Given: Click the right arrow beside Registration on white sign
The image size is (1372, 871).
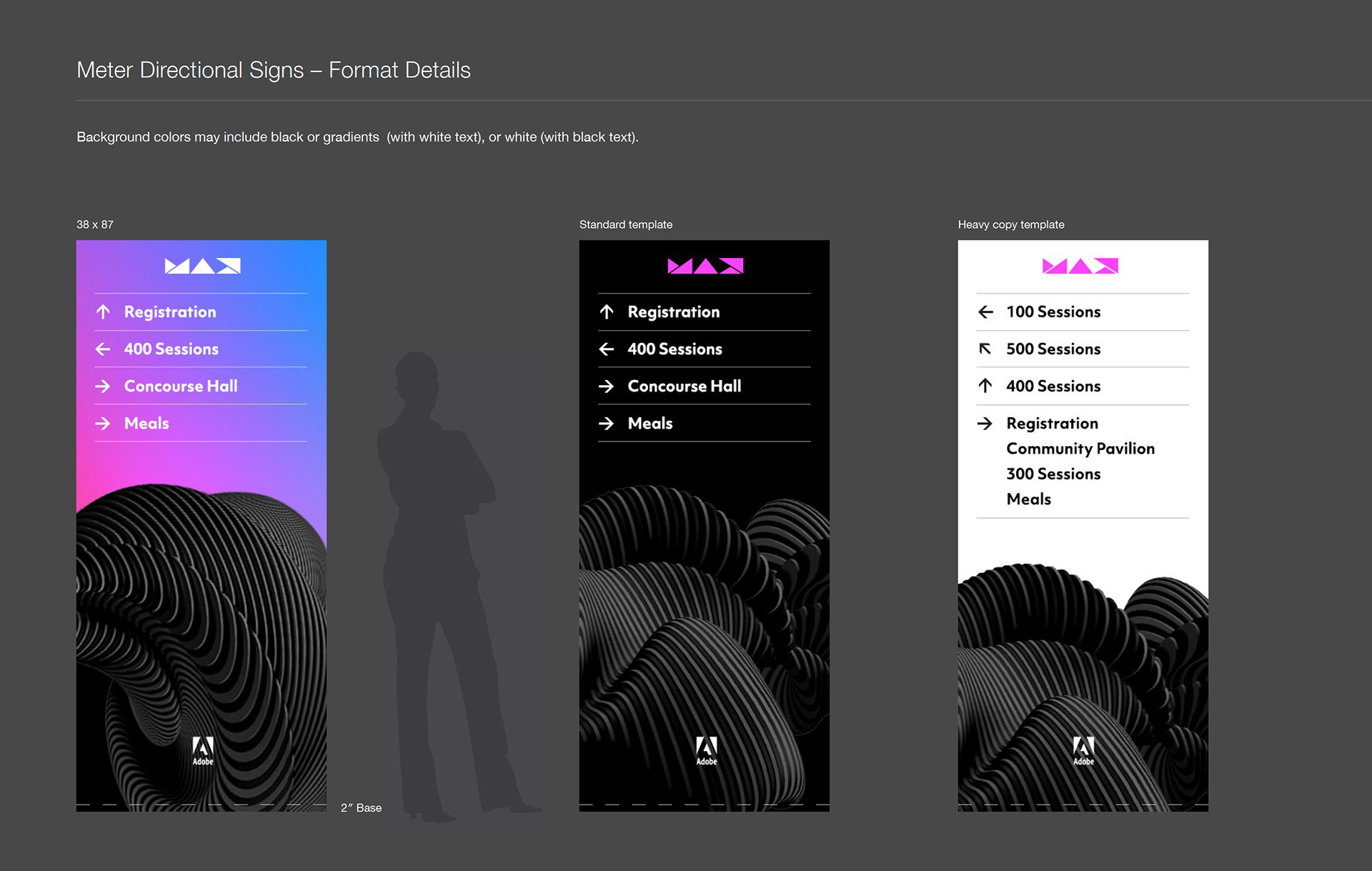Looking at the screenshot, I should click(985, 423).
